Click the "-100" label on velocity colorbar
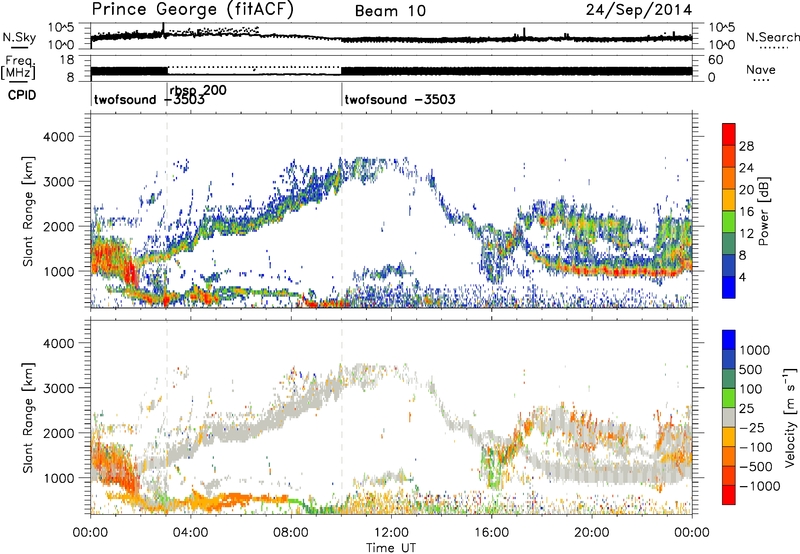Viewport: 800px width, 554px height. [756, 447]
